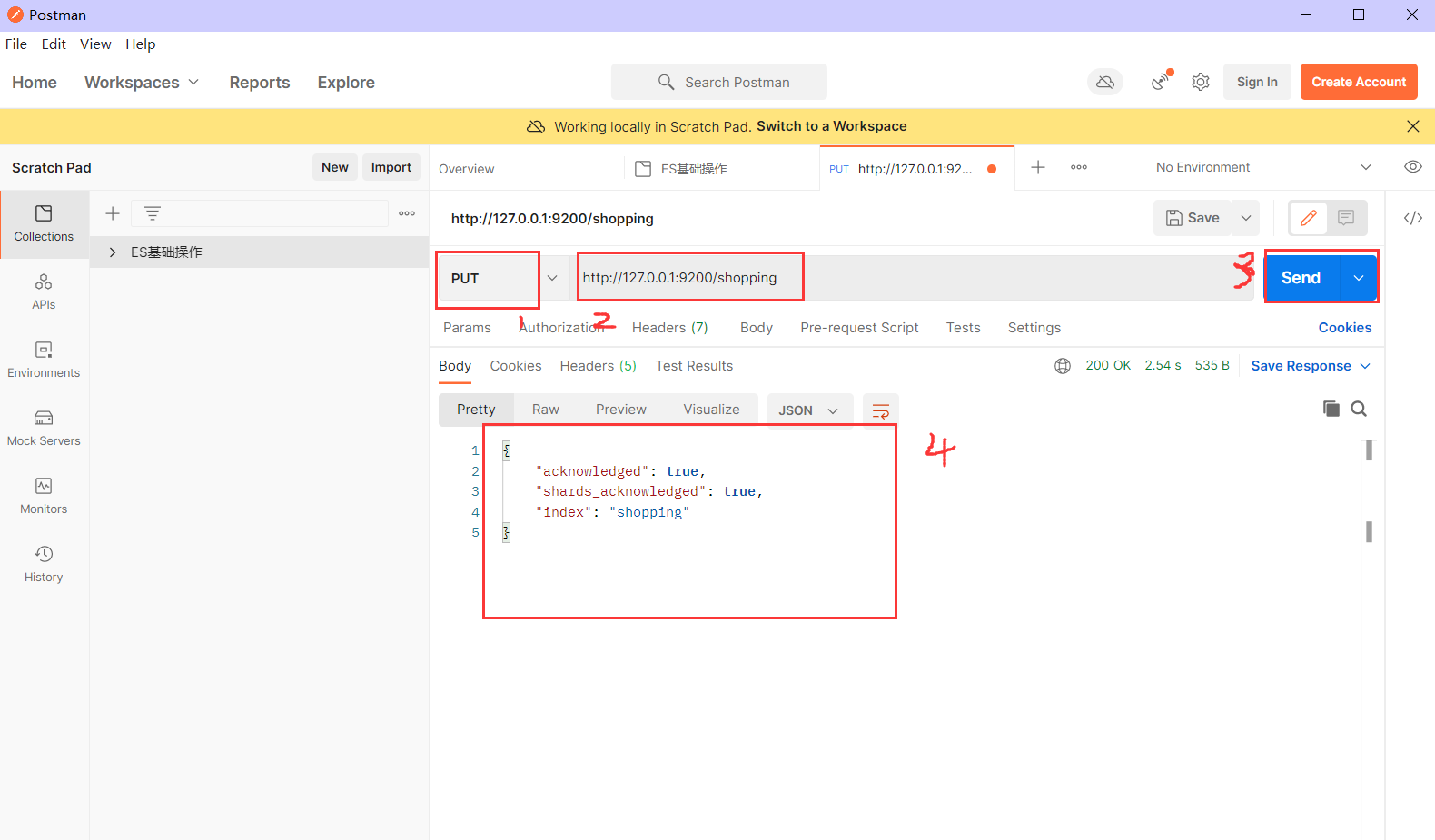Click the network globe icon in response
The height and width of the screenshot is (840, 1435).
1063,366
